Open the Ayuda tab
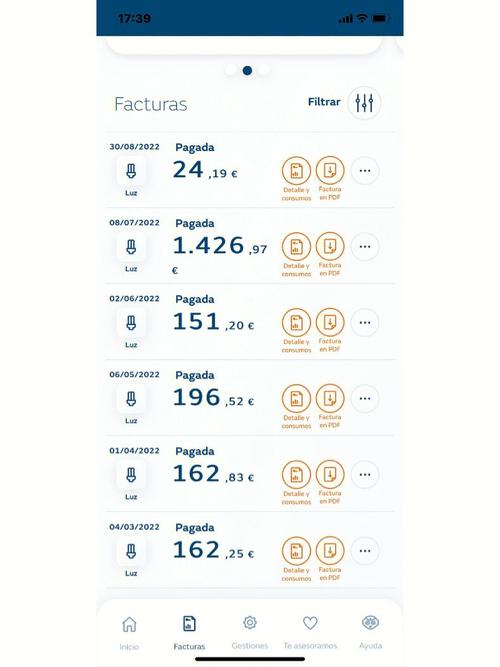This screenshot has width=500, height=667. (370, 633)
